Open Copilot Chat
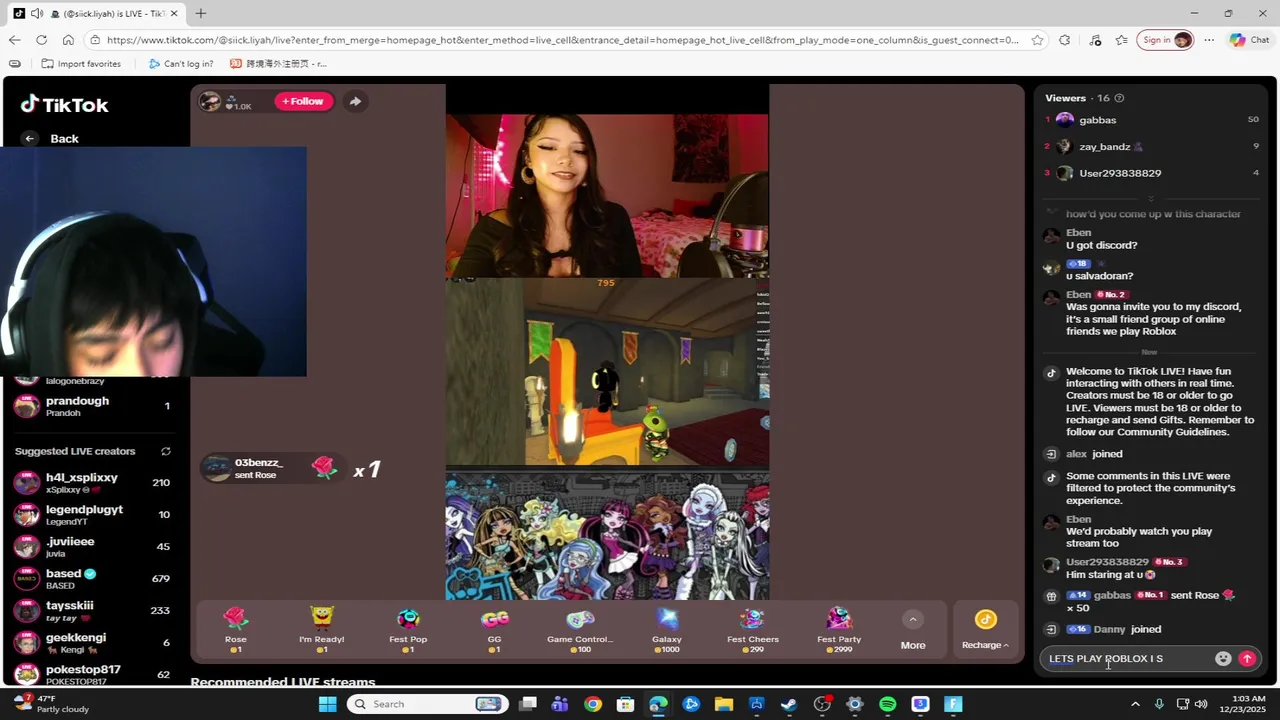Image resolution: width=1280 pixels, height=720 pixels. (1249, 40)
